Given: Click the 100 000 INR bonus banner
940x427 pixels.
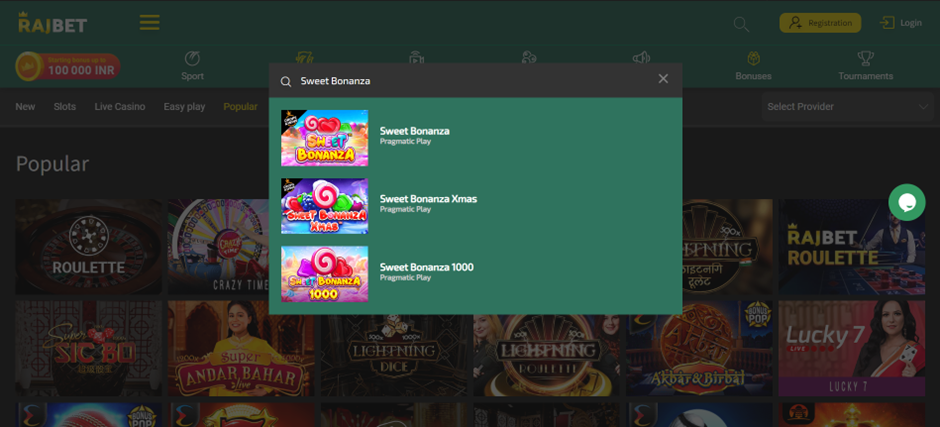Looking at the screenshot, I should [x=68, y=67].
